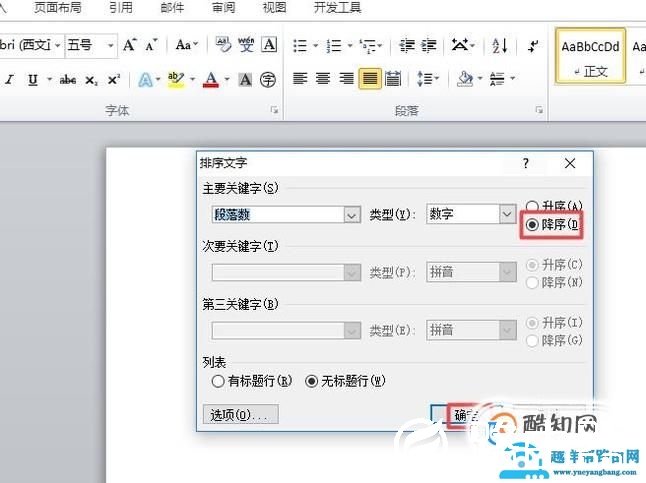Open the 引用 ribbon tab
This screenshot has height=483, width=646.
coord(121,7)
